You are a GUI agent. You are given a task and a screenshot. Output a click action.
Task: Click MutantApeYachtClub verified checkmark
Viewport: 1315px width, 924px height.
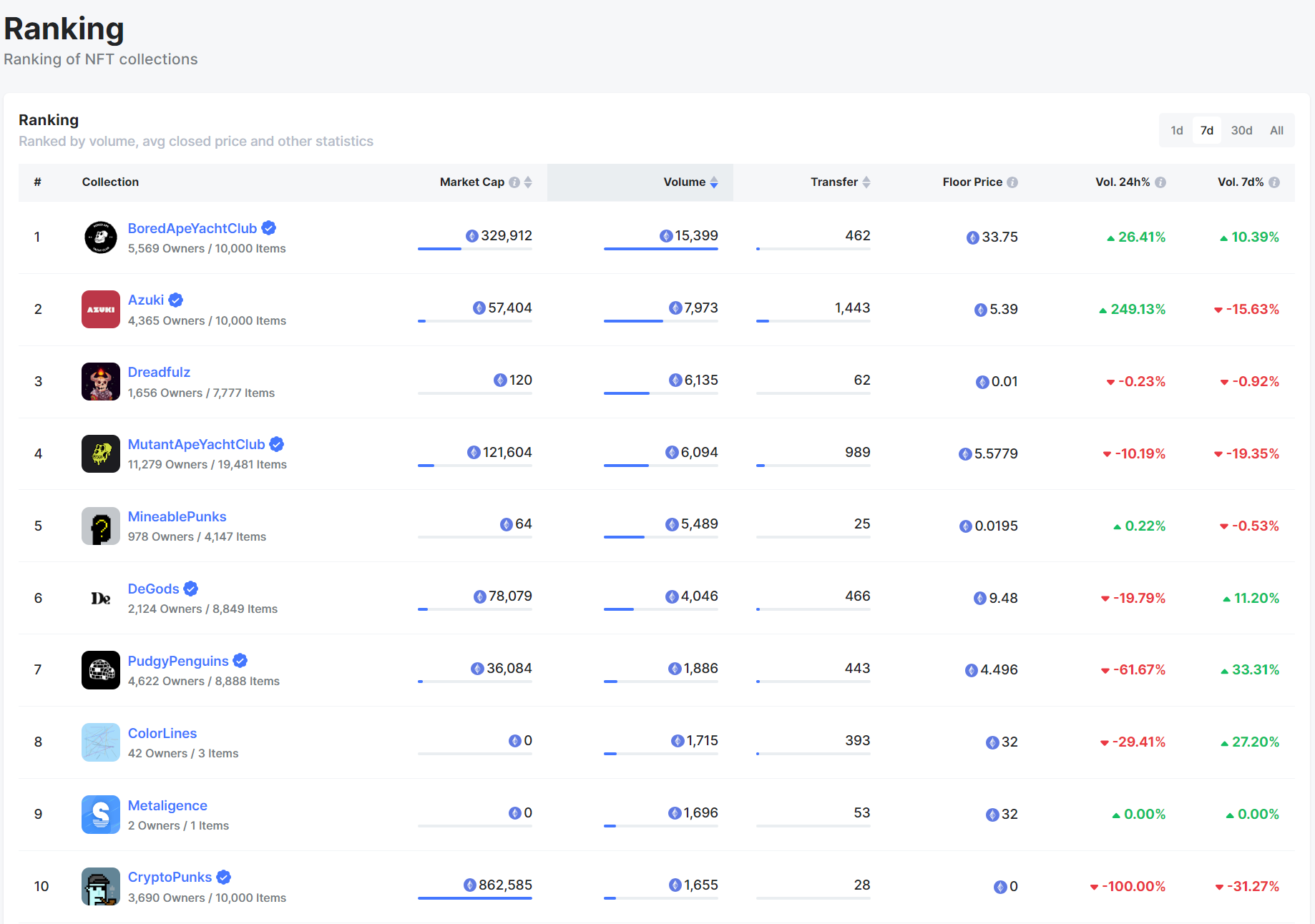tap(277, 444)
